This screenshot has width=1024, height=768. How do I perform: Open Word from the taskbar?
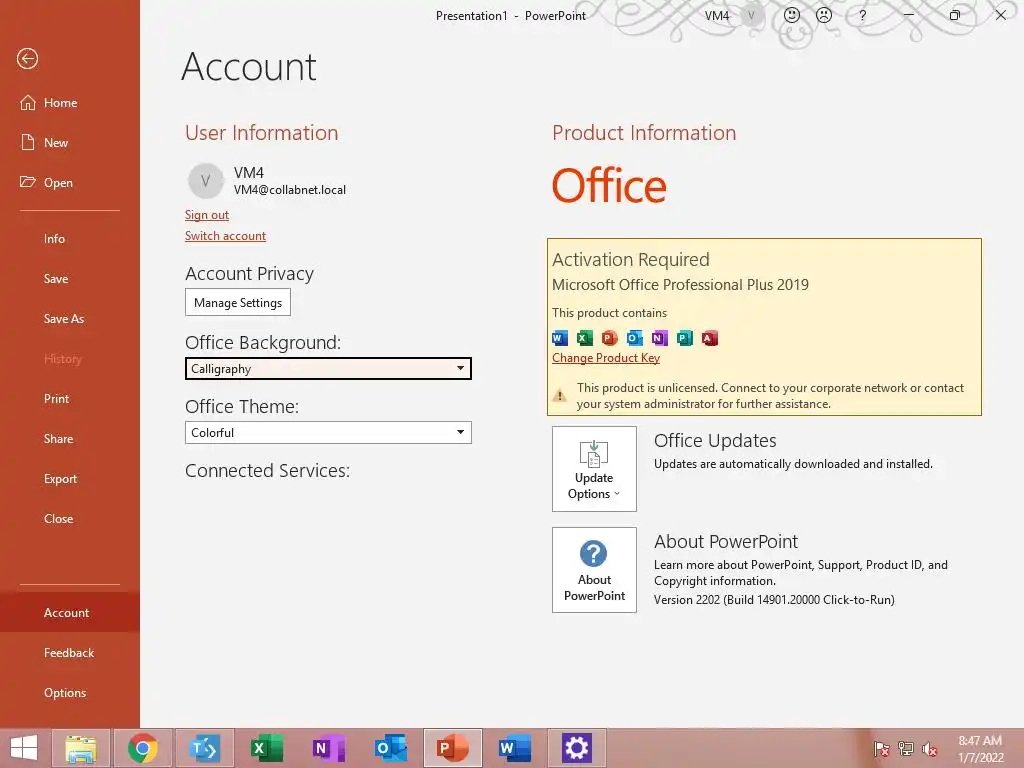pos(515,748)
